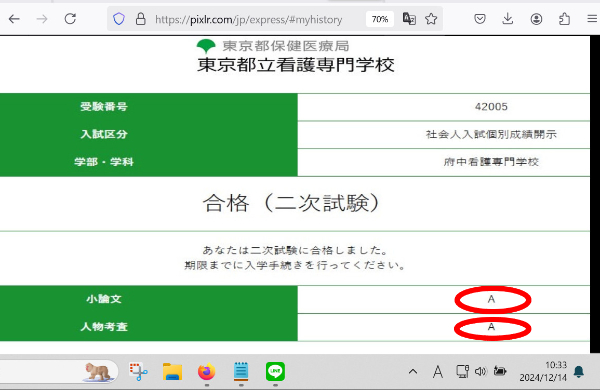Expand hidden system tray icons
The height and width of the screenshot is (390, 600).
coord(413,371)
